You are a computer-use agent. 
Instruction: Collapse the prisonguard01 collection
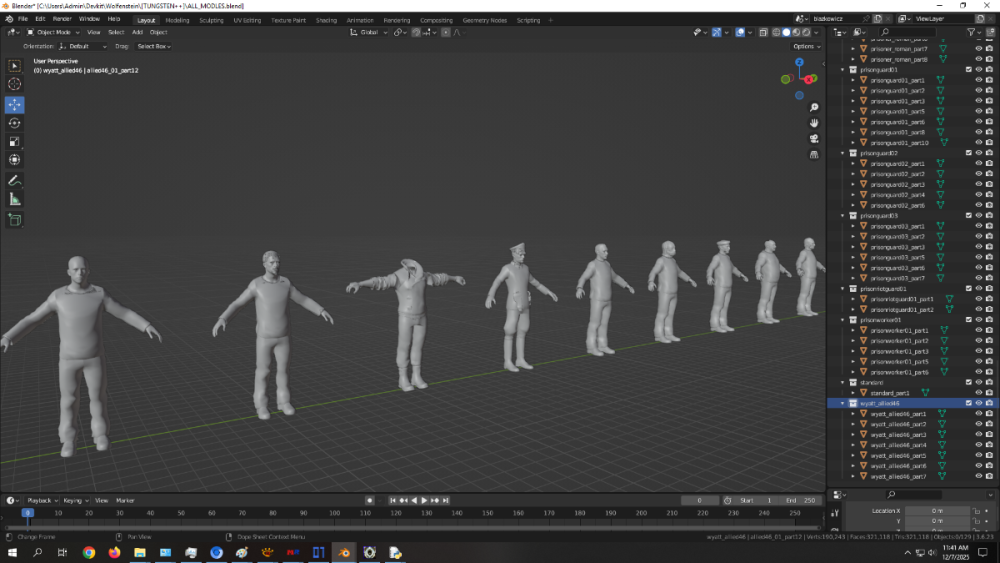click(x=842, y=70)
